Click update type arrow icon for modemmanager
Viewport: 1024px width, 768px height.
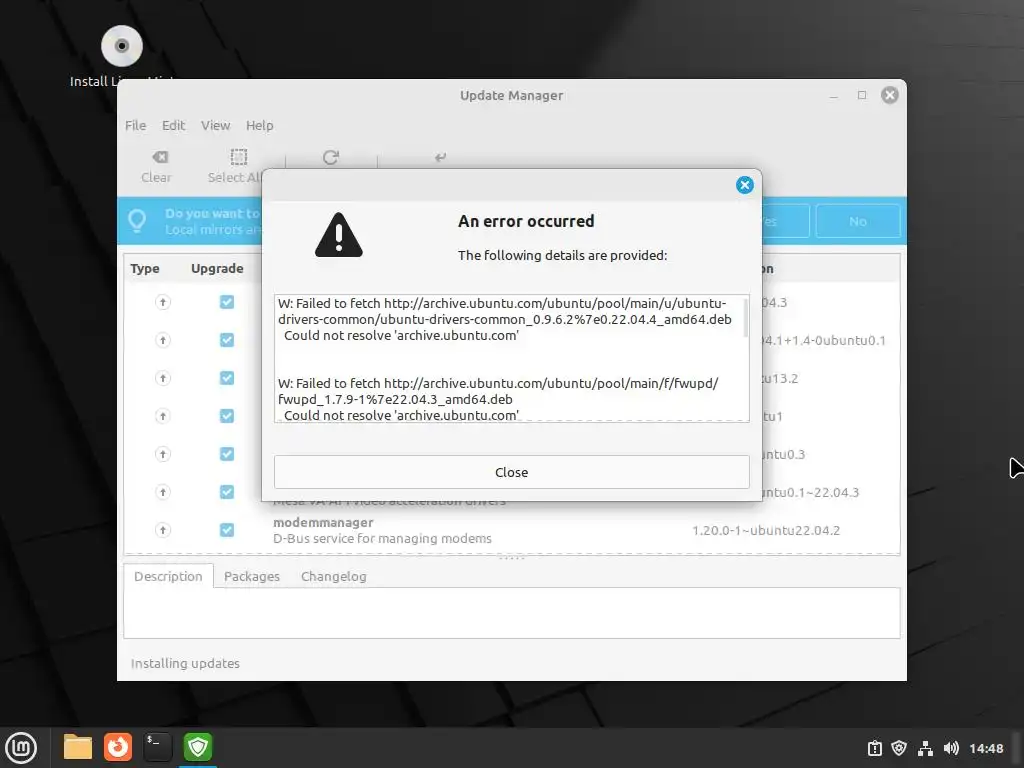pos(163,530)
